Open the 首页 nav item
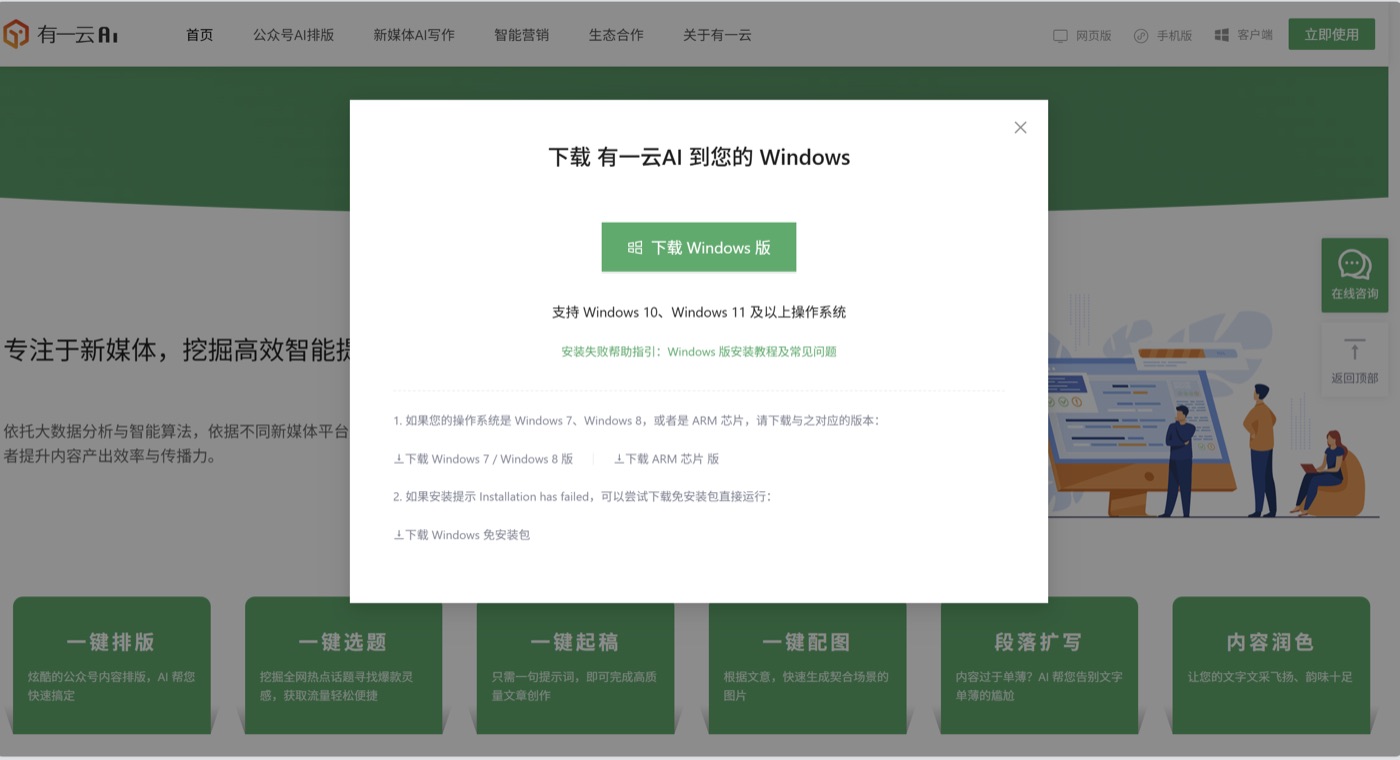This screenshot has height=760, width=1400. tap(199, 35)
